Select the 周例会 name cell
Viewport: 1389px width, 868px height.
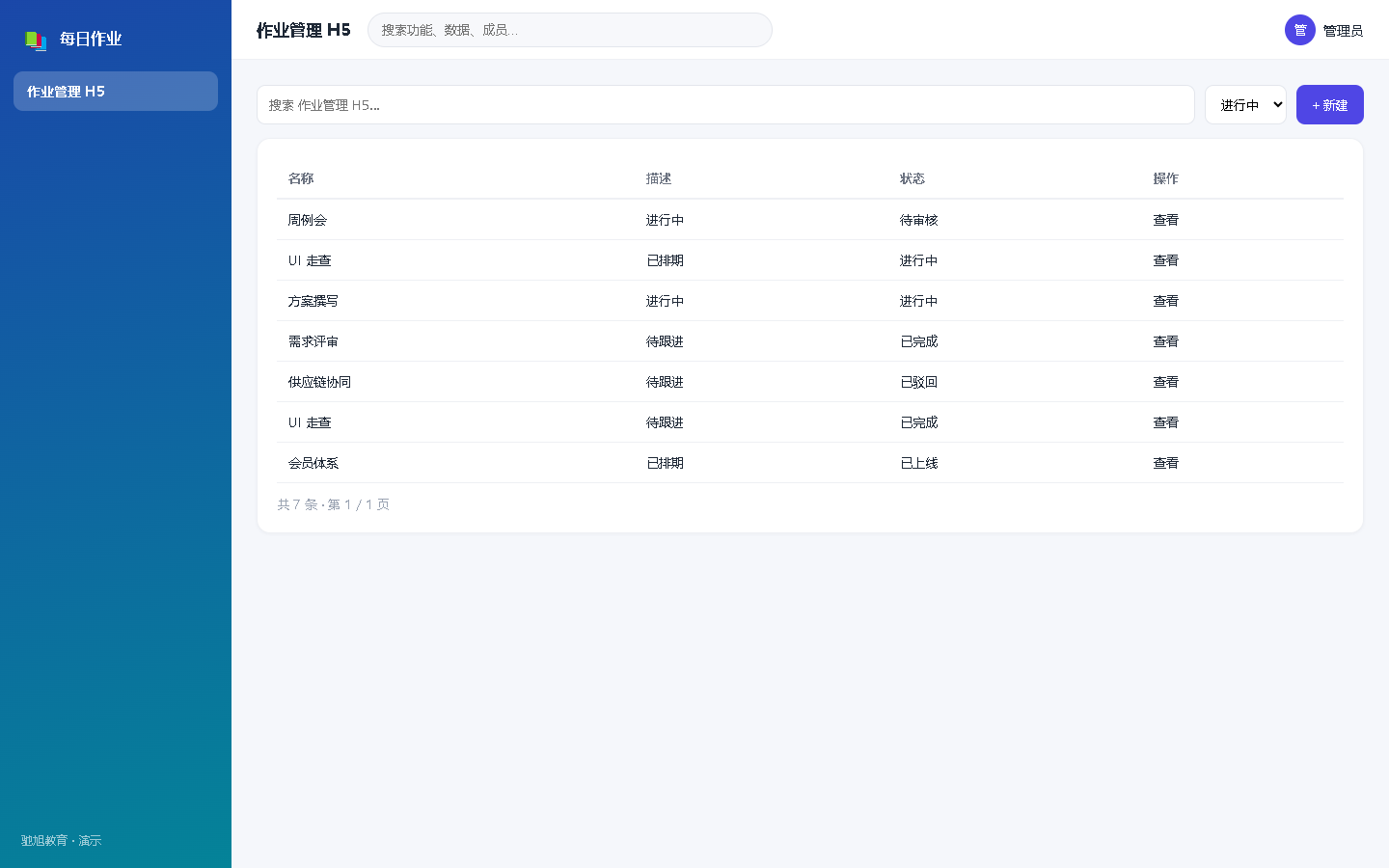point(308,220)
